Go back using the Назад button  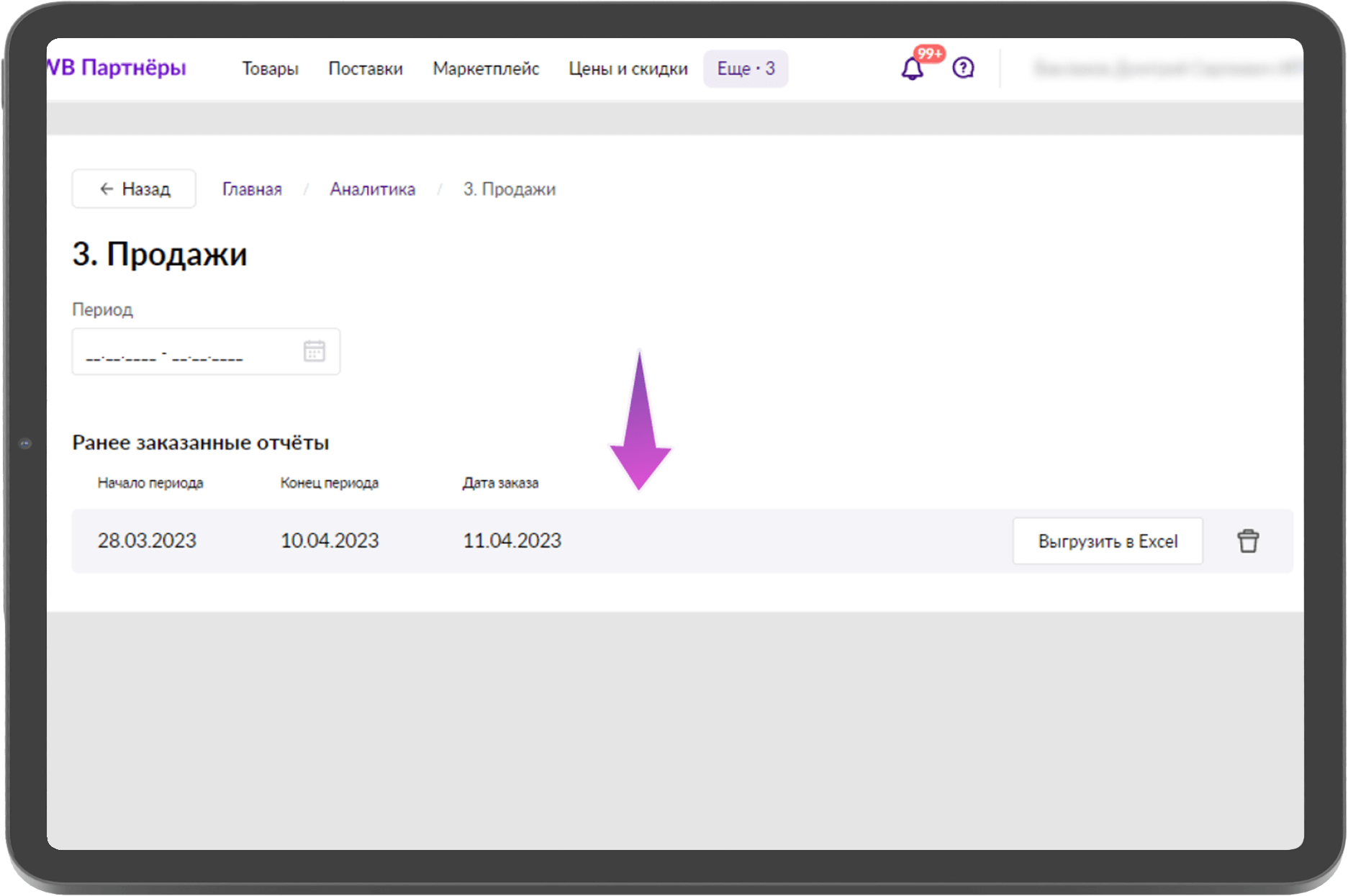click(133, 189)
